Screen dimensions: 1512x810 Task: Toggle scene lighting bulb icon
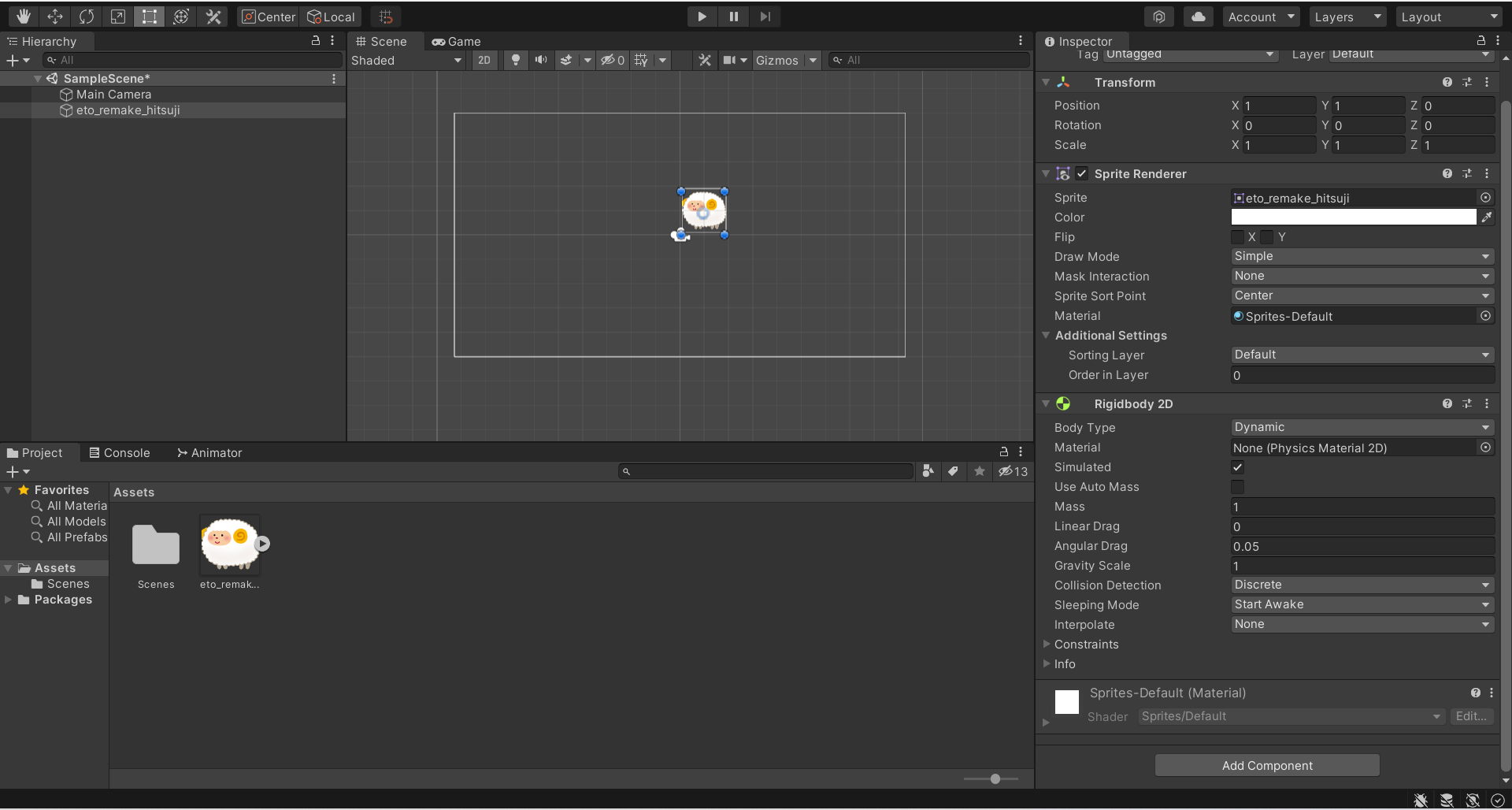(x=515, y=60)
